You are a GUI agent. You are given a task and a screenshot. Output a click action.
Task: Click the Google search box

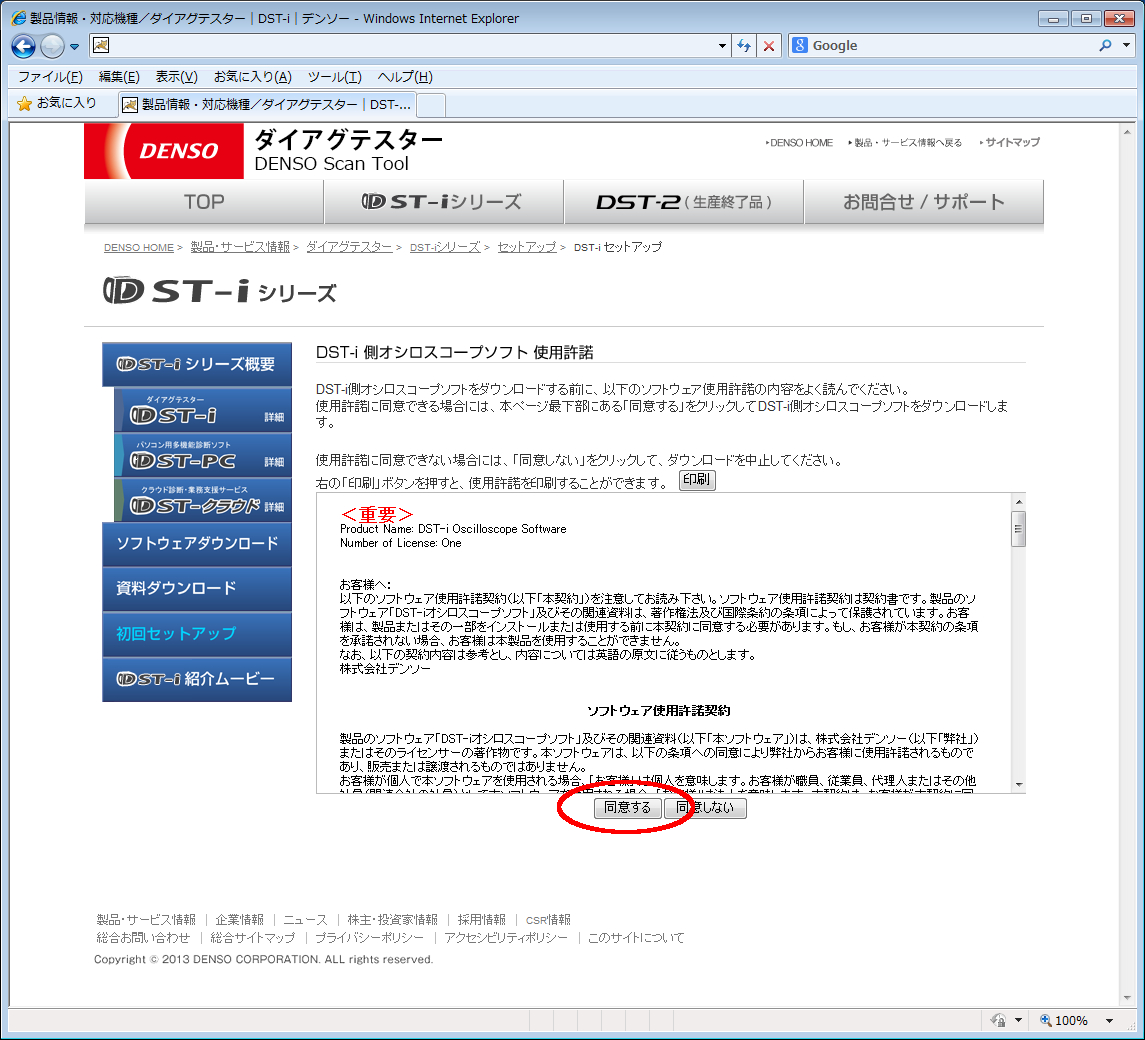click(949, 45)
